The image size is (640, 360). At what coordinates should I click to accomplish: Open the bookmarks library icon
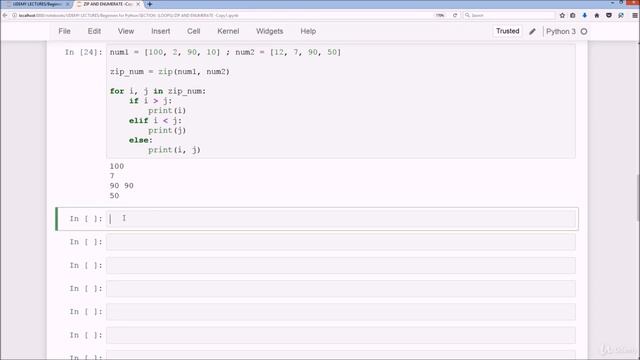(573, 15)
